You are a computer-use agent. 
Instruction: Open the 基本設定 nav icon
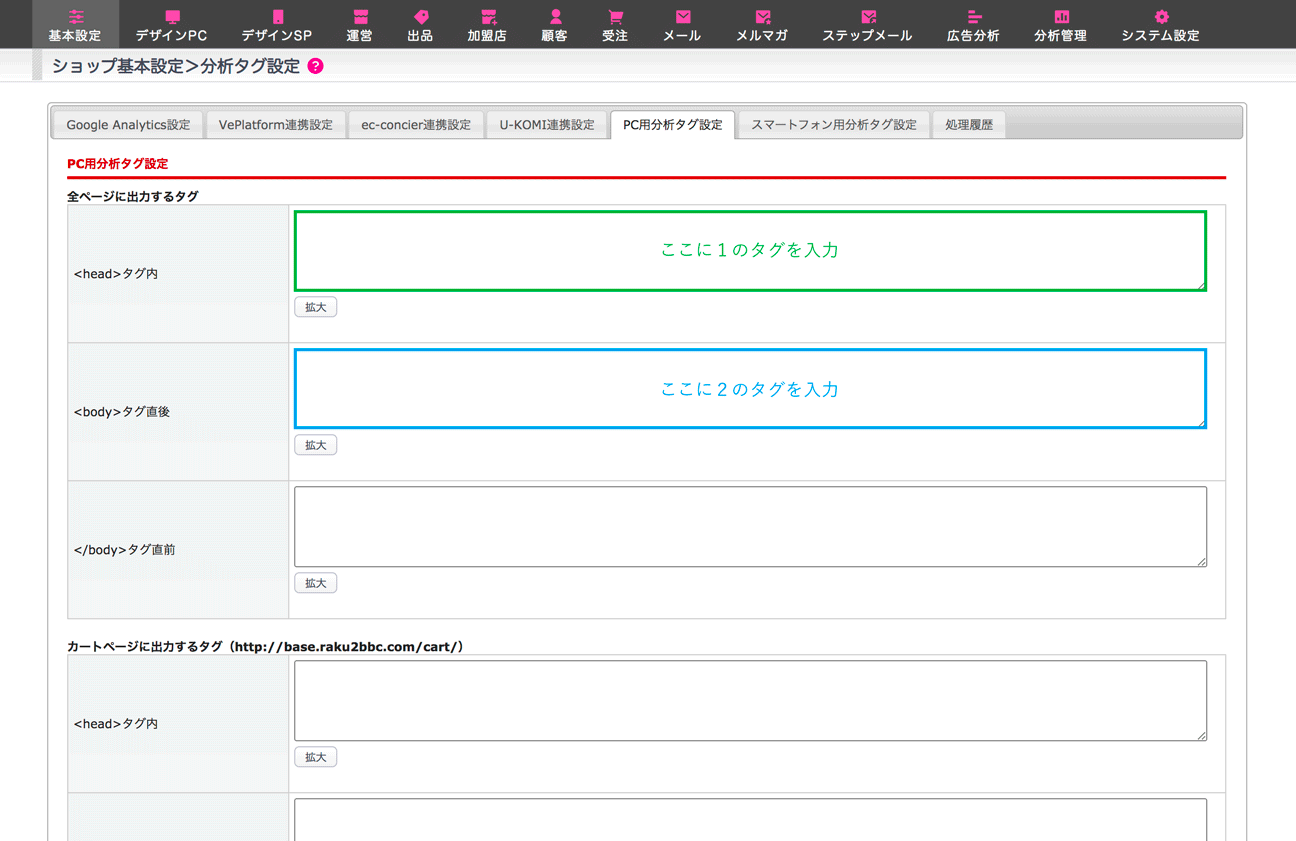(75, 17)
